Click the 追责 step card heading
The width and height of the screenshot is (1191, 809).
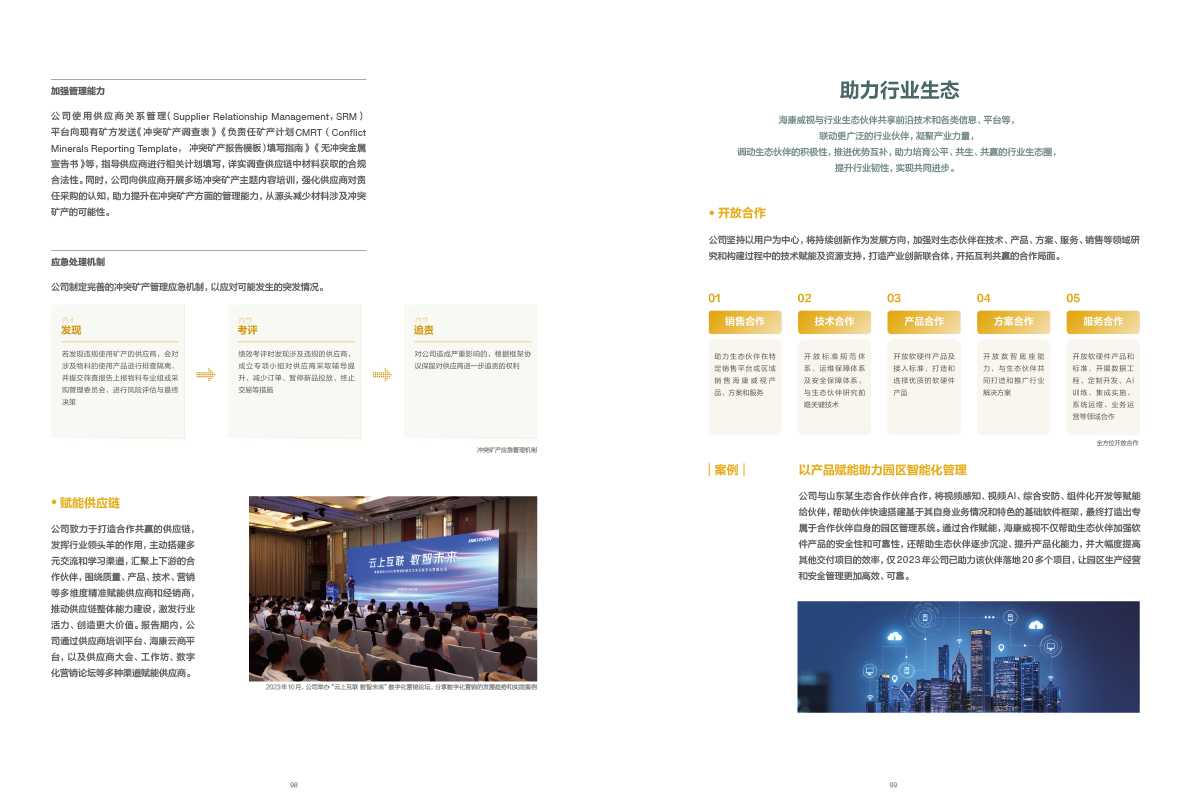click(x=424, y=330)
